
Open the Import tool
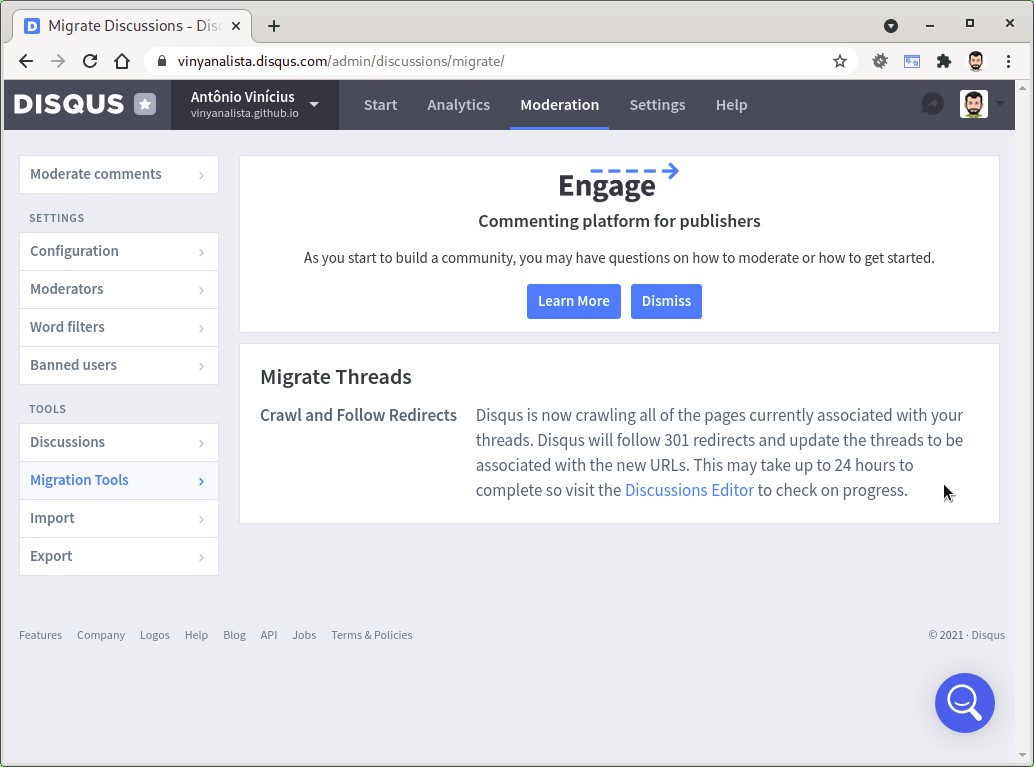pyautogui.click(x=119, y=518)
